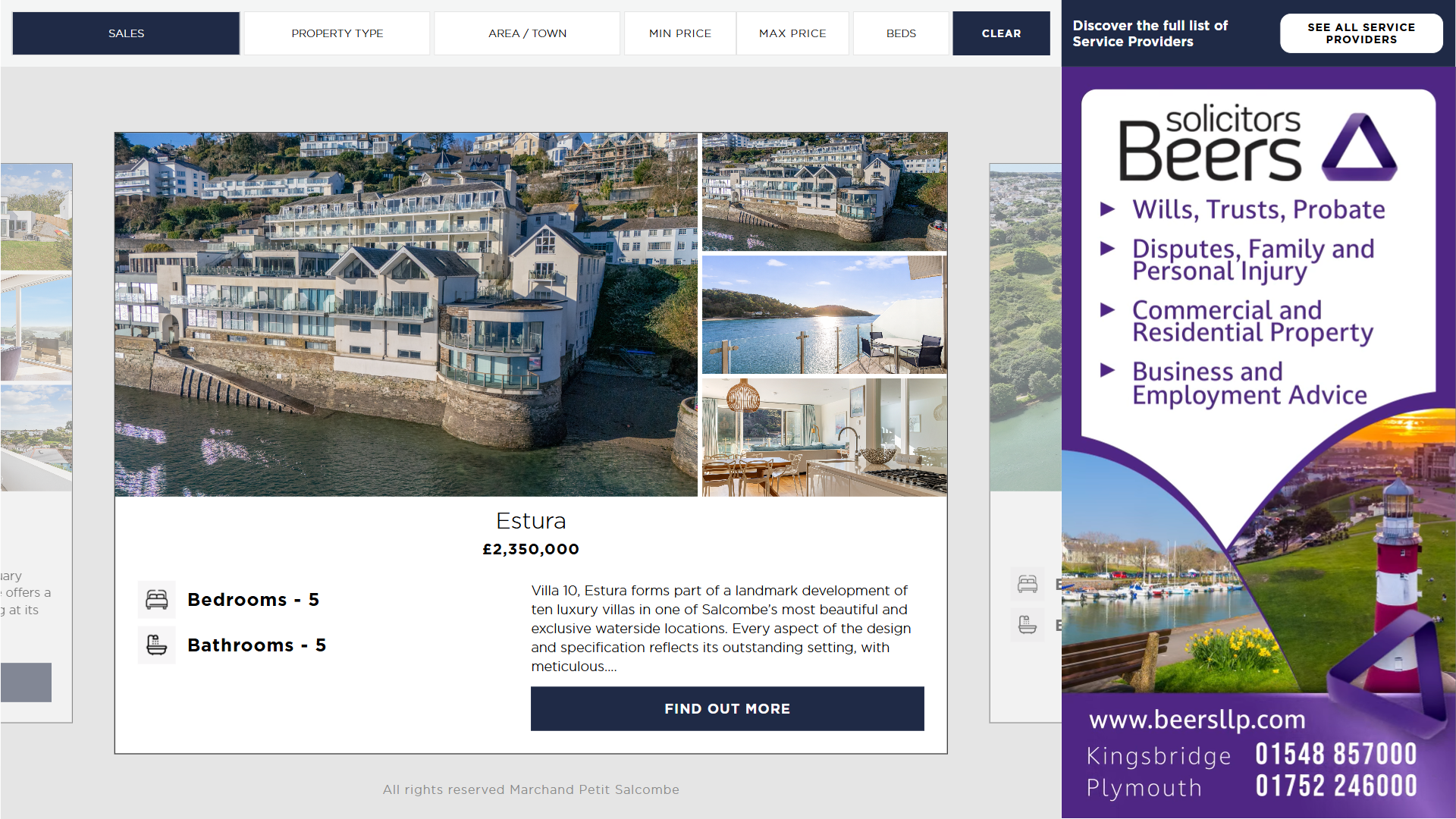
Task: Open the waterfront villas thumbnail photo
Action: [x=824, y=192]
